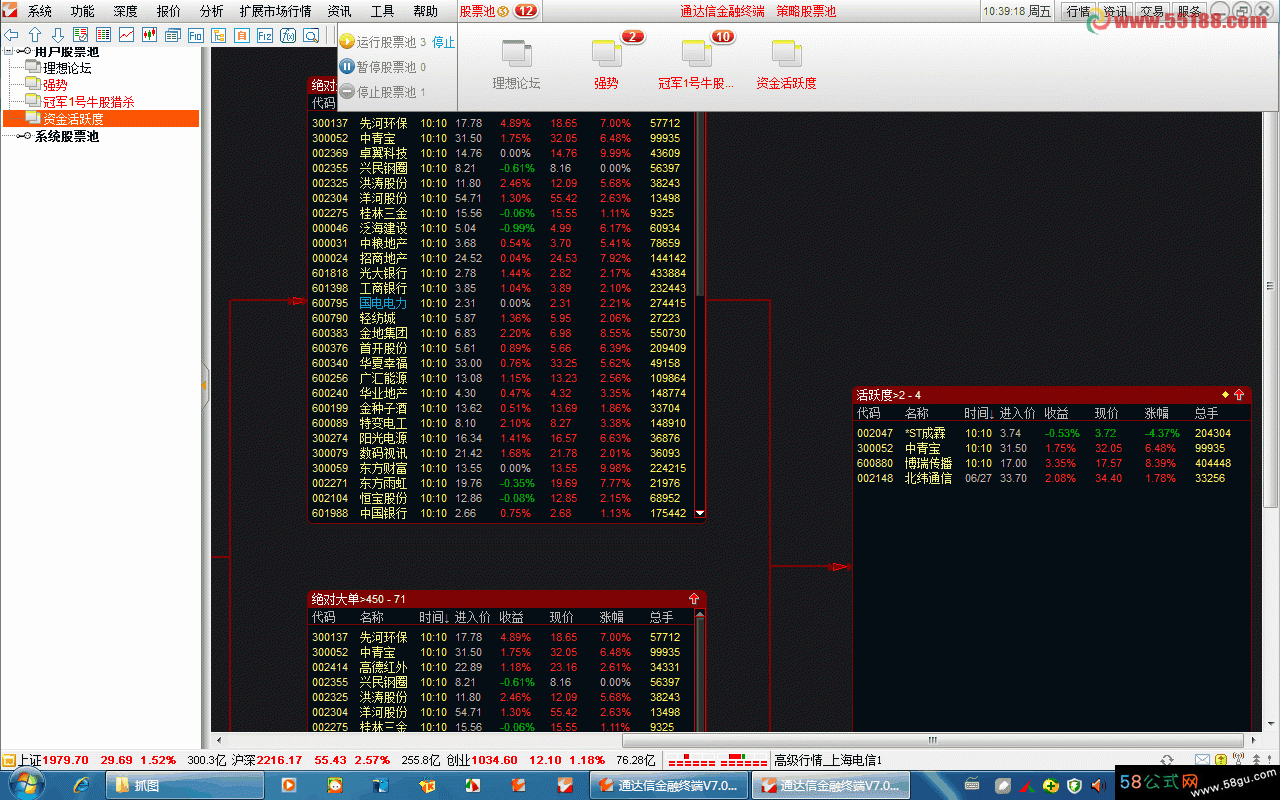Click the red up arrow on 绝对大单 panel
The width and height of the screenshot is (1280, 800).
(694, 599)
